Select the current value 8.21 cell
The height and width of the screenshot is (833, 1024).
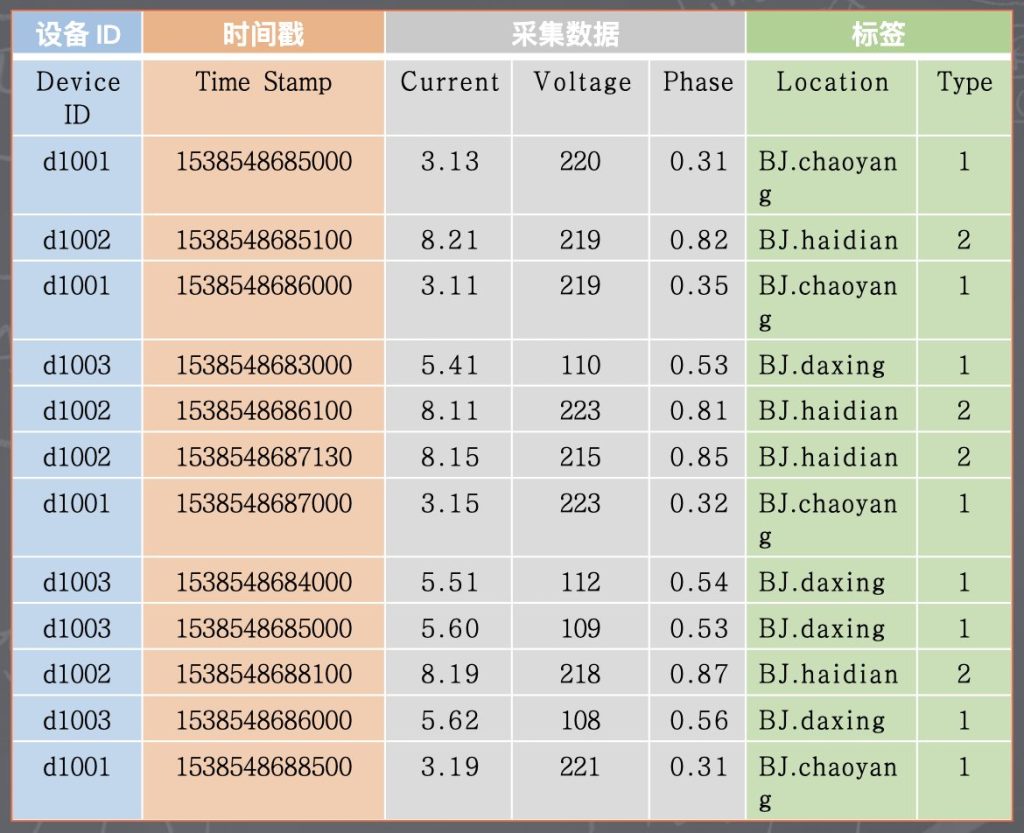coord(448,240)
